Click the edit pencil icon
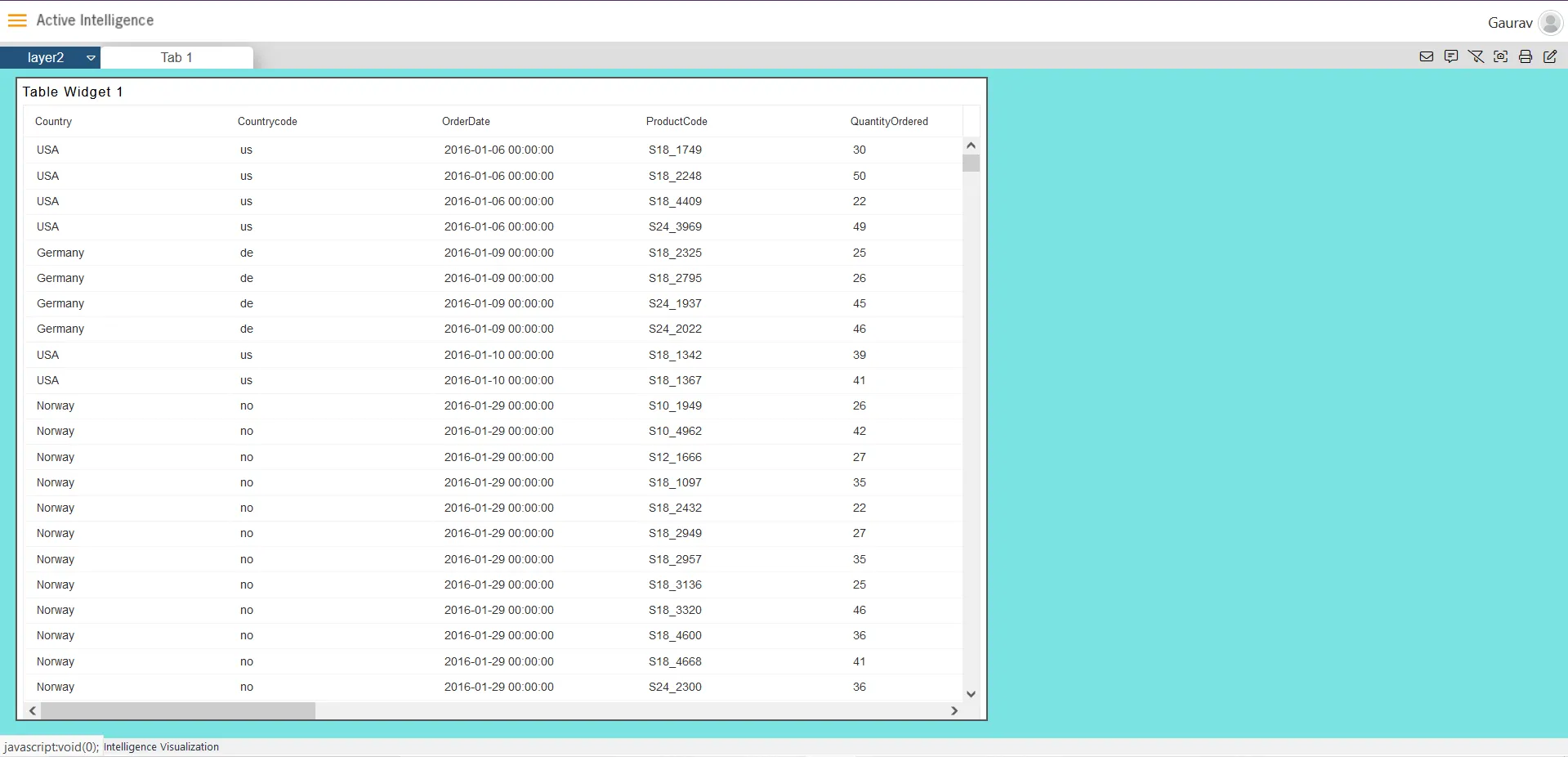 pos(1550,56)
